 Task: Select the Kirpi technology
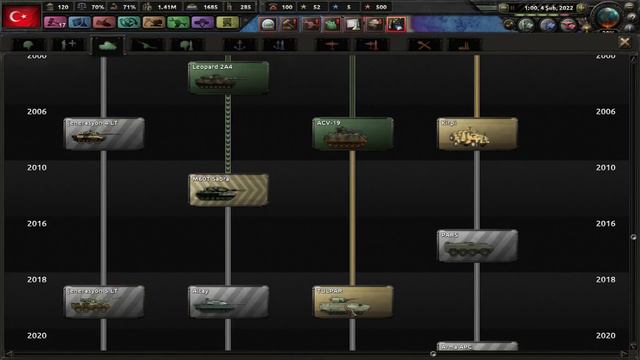point(477,134)
